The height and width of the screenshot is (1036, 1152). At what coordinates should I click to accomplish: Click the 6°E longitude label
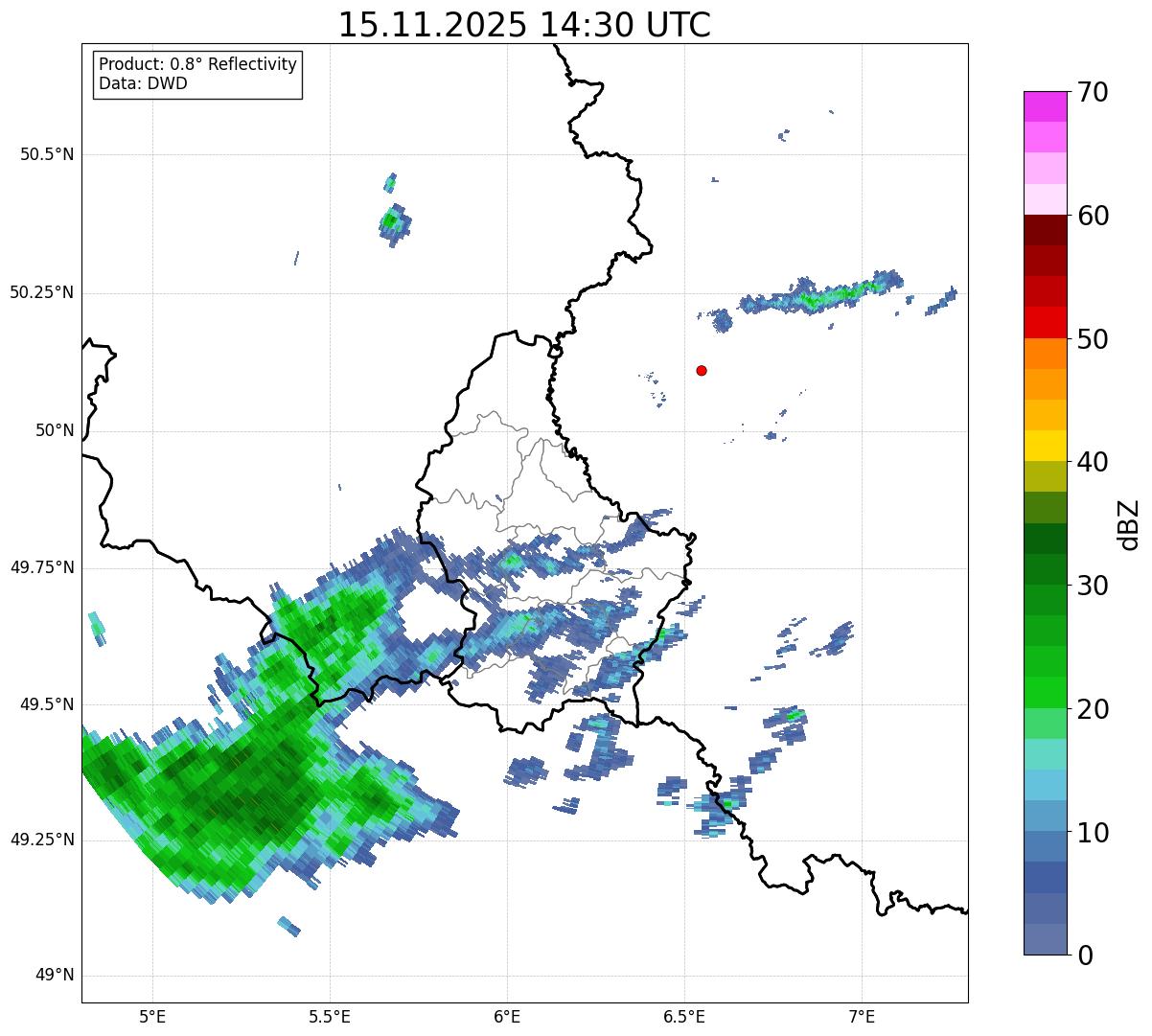point(507,1018)
